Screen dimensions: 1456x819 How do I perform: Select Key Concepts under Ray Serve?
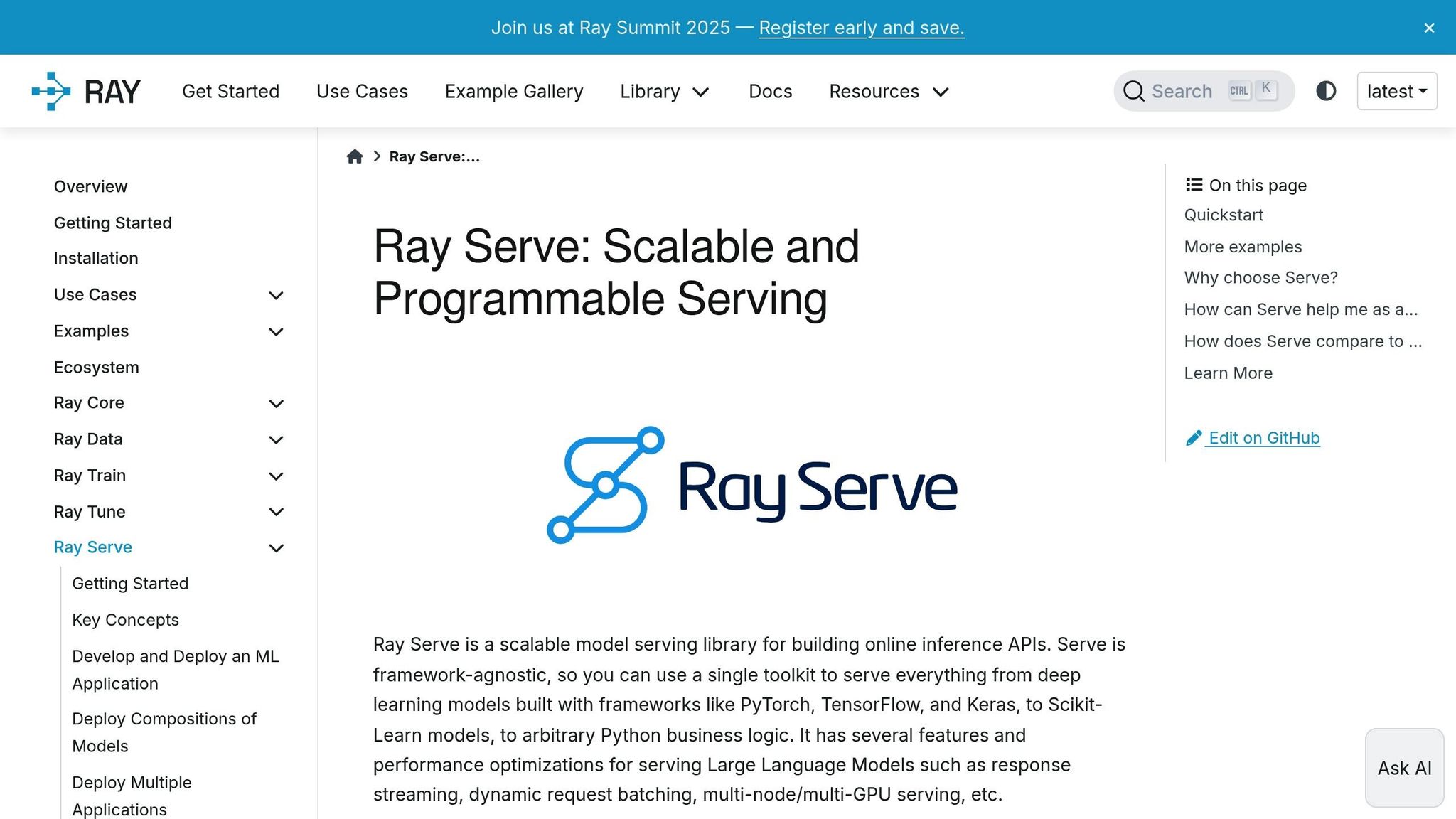pos(125,619)
